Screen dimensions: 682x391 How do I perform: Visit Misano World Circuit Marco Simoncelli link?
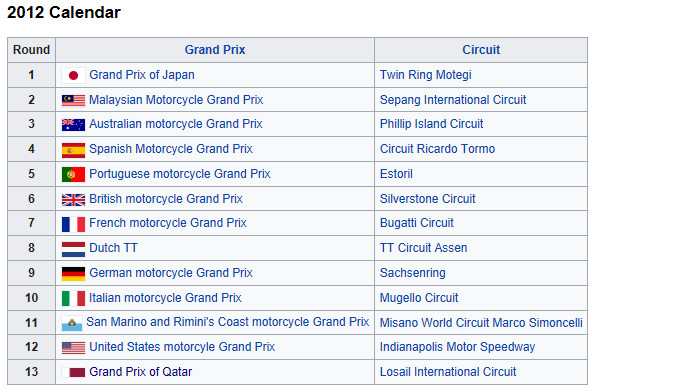[x=481, y=323]
